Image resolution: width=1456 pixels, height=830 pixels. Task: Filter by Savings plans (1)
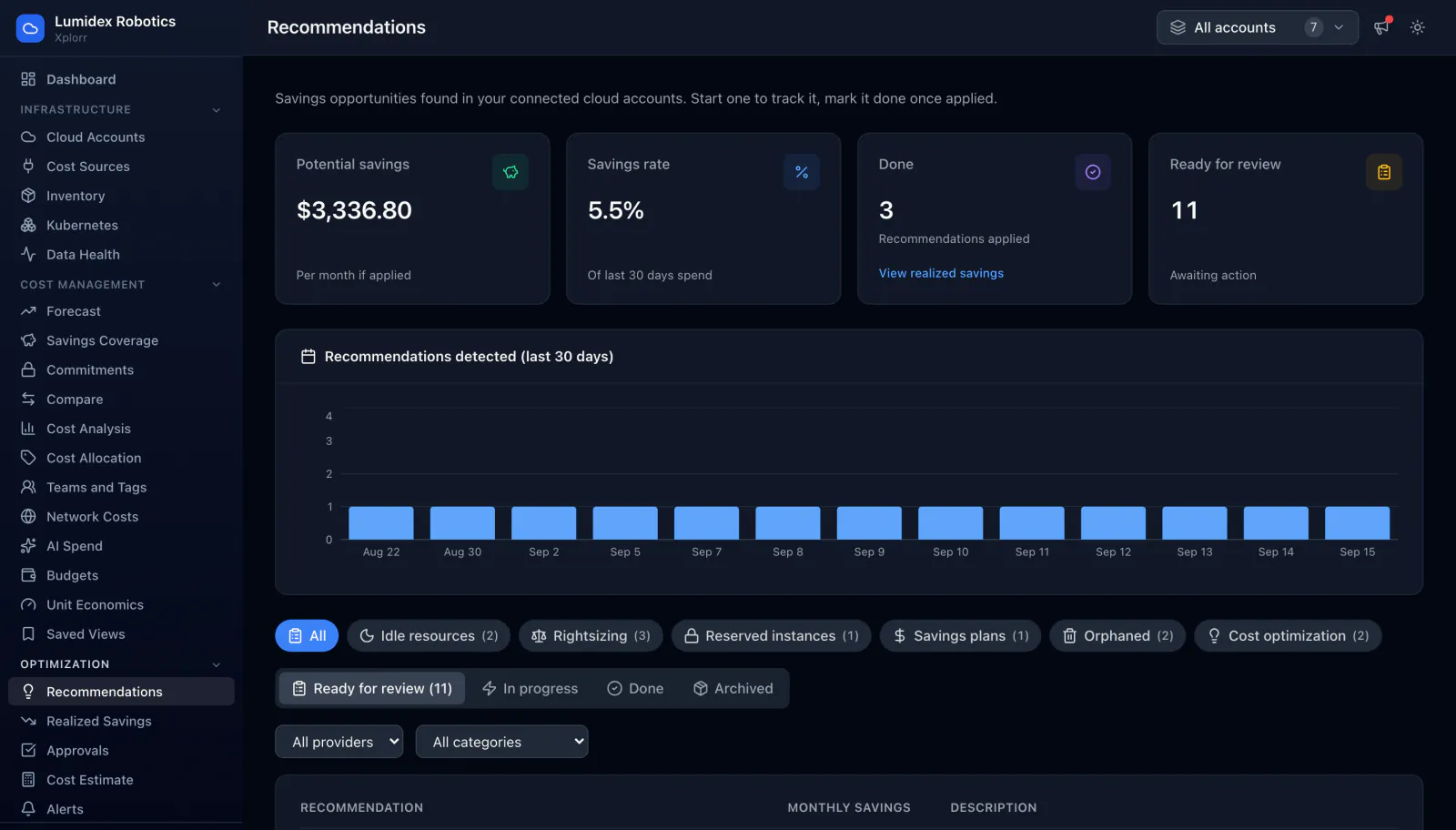pos(960,636)
